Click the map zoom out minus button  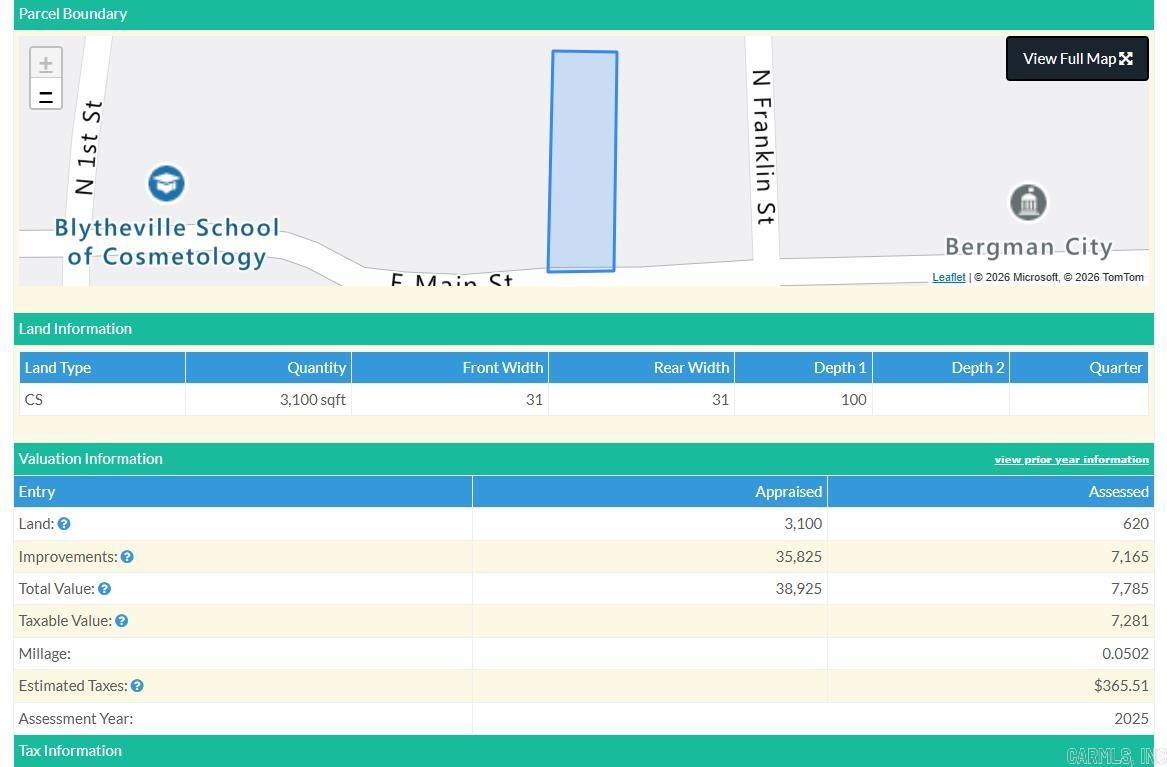tap(46, 96)
